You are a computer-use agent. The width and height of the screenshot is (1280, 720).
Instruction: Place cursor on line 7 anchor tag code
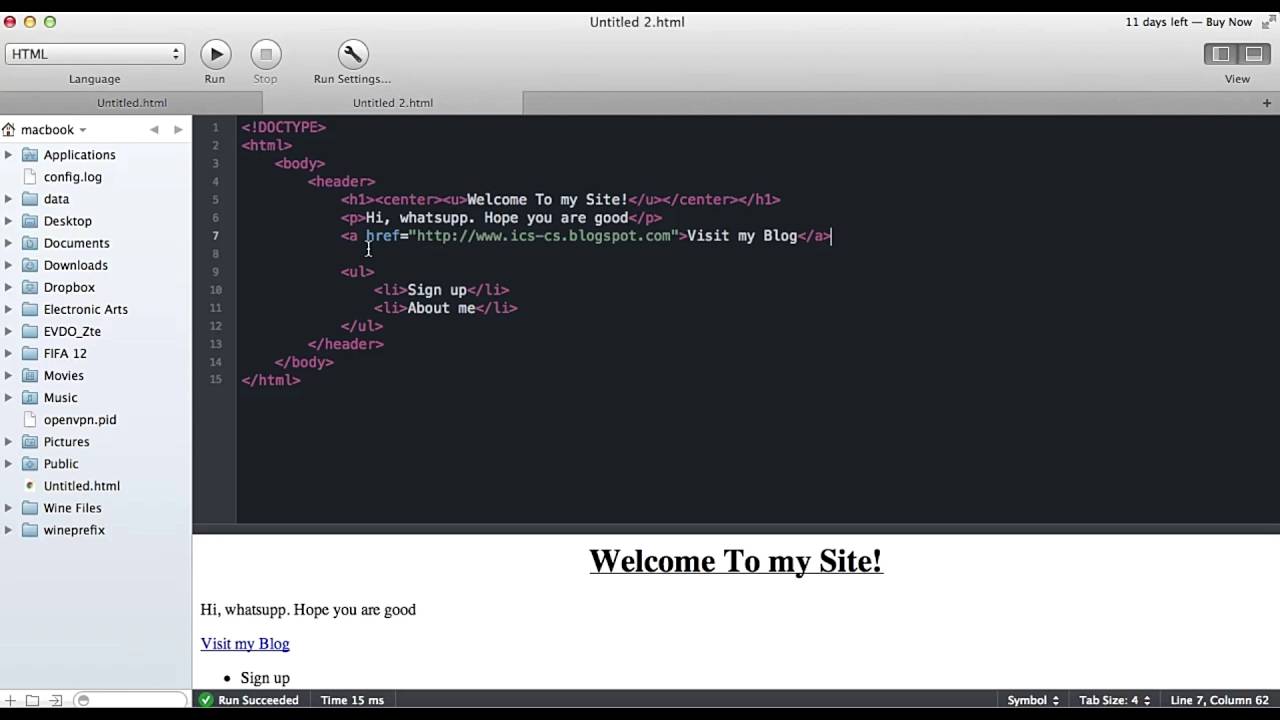point(586,236)
